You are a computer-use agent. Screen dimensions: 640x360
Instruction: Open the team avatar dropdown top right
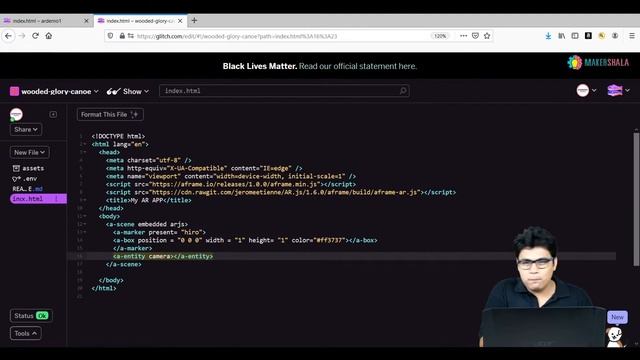point(618,90)
